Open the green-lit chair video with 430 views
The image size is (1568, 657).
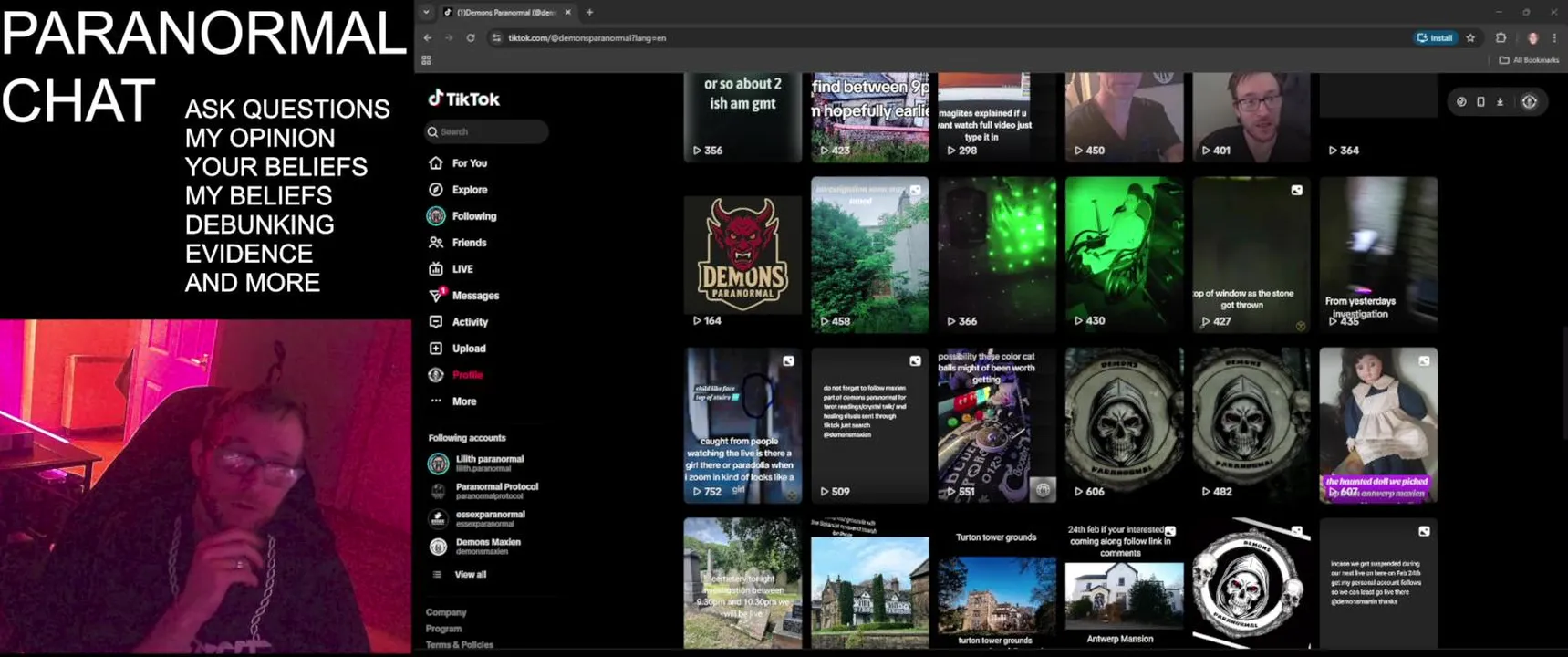pyautogui.click(x=1125, y=255)
